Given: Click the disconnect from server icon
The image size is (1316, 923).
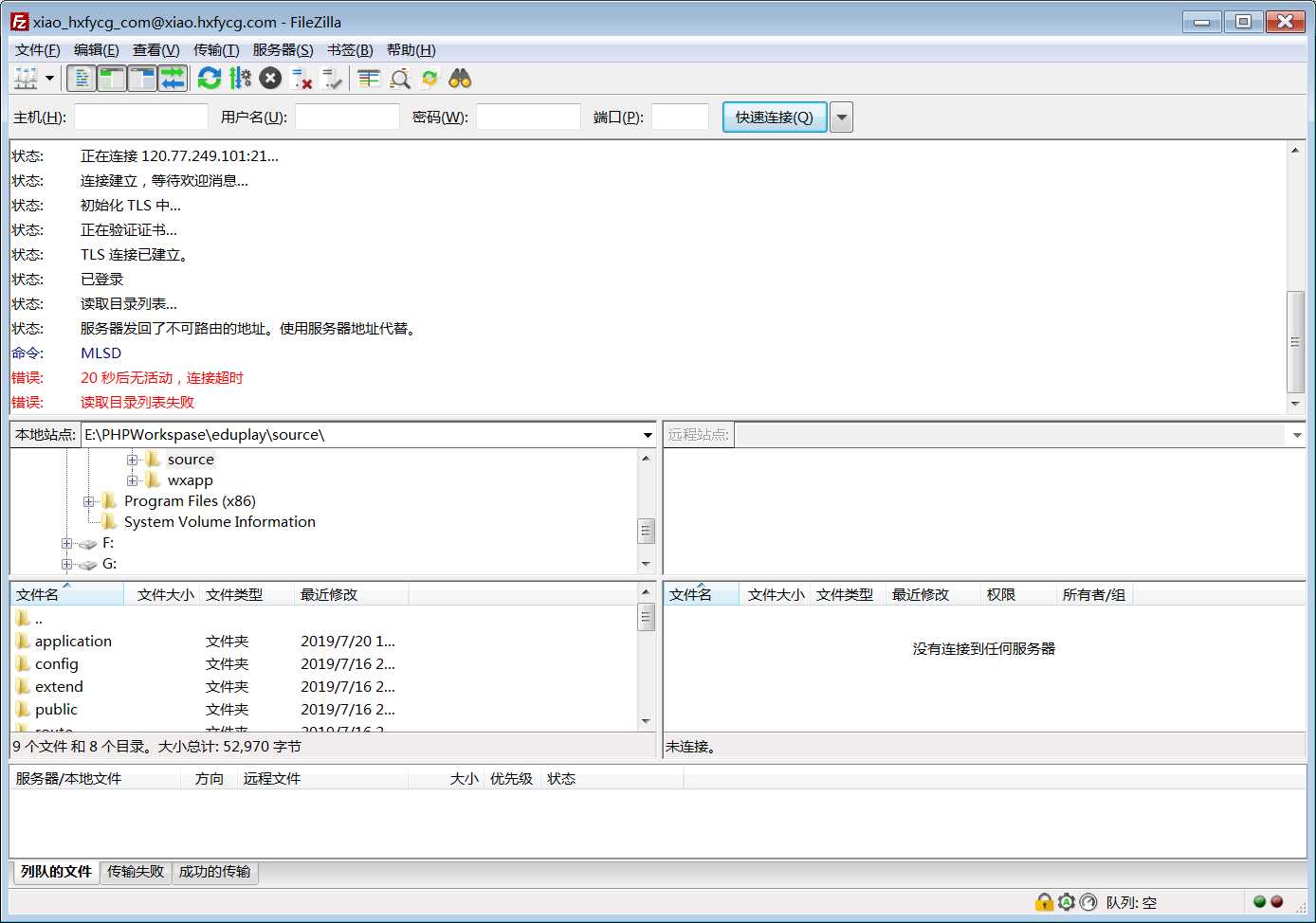Looking at the screenshot, I should [302, 79].
